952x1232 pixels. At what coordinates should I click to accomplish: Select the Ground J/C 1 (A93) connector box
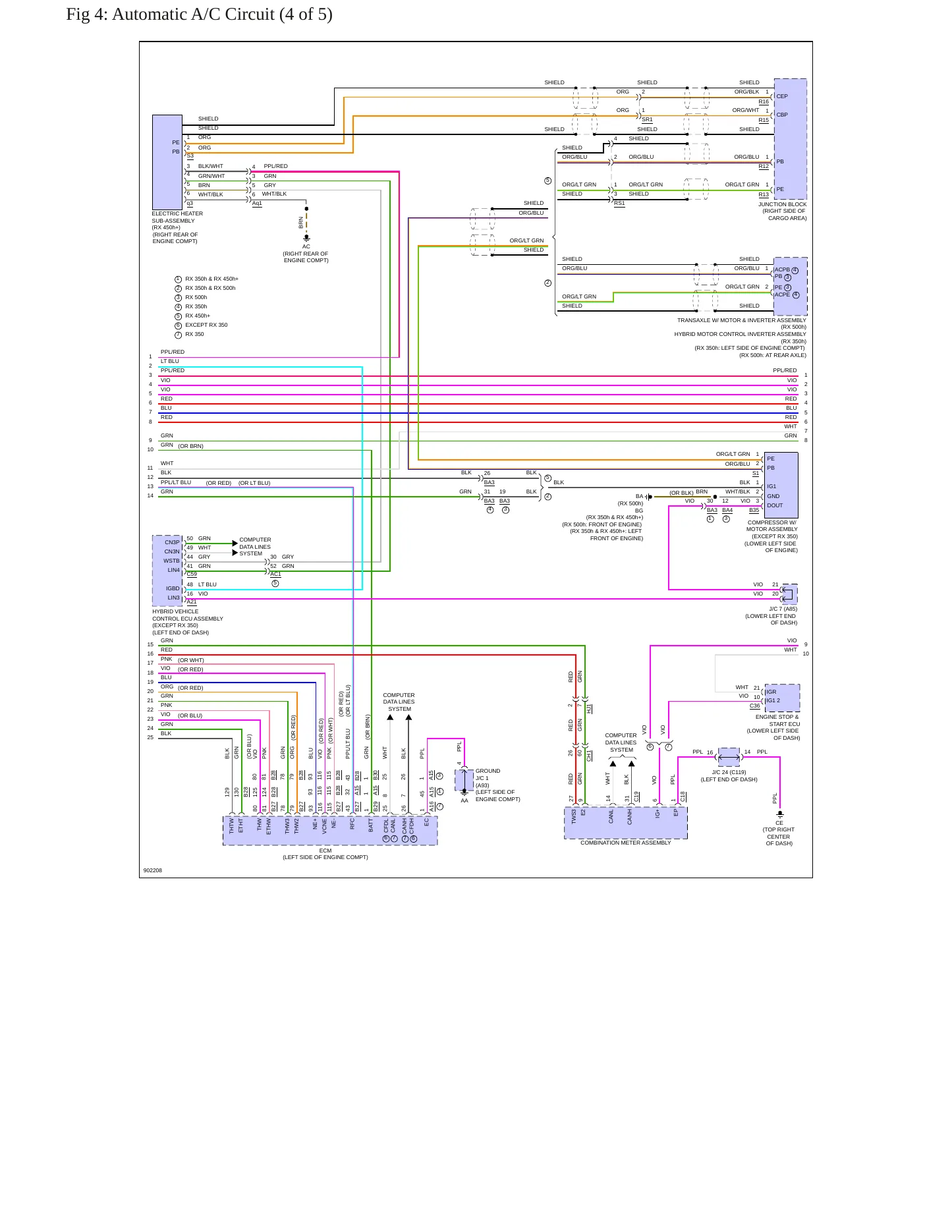[464, 780]
